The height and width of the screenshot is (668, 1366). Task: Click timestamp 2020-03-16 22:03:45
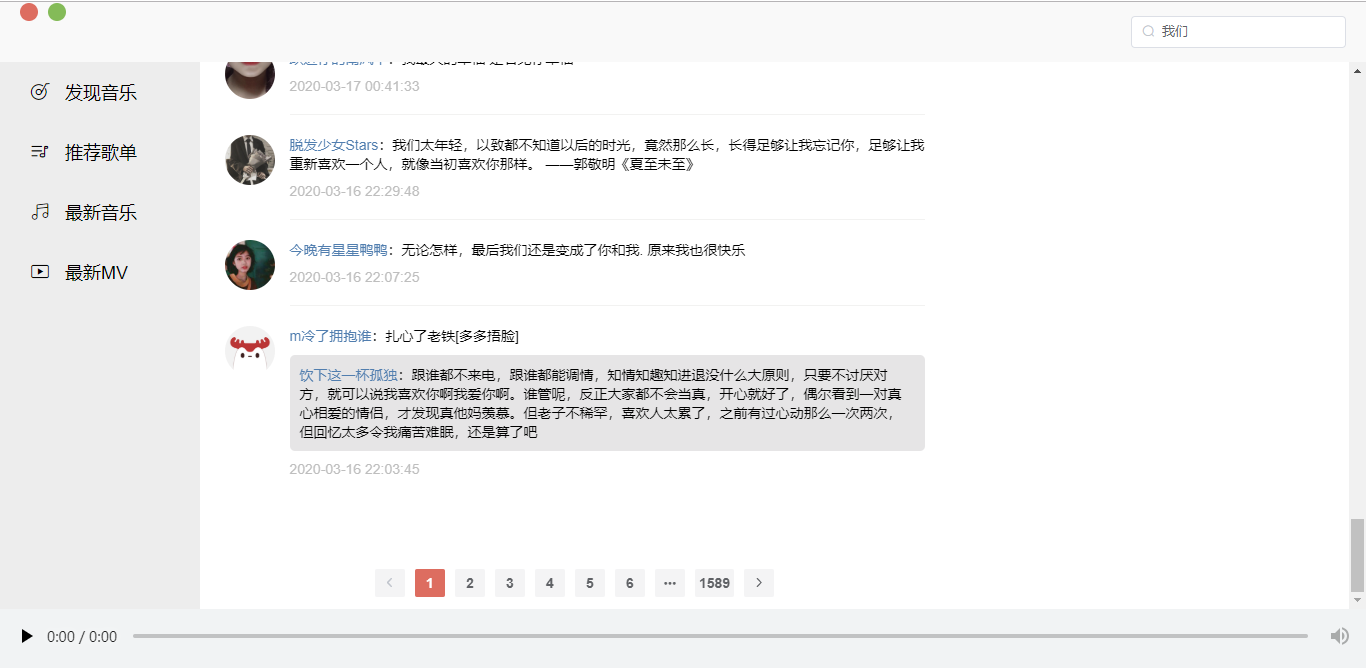[354, 469]
